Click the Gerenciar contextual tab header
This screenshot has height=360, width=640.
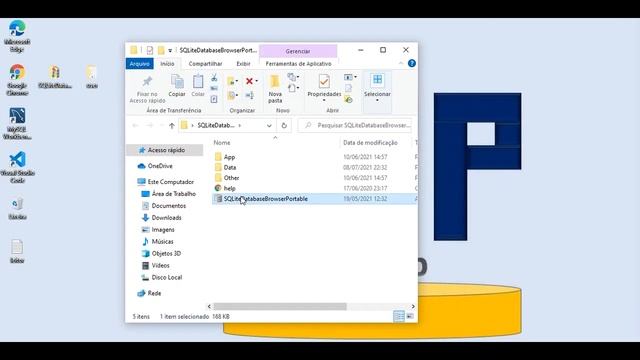298,51
